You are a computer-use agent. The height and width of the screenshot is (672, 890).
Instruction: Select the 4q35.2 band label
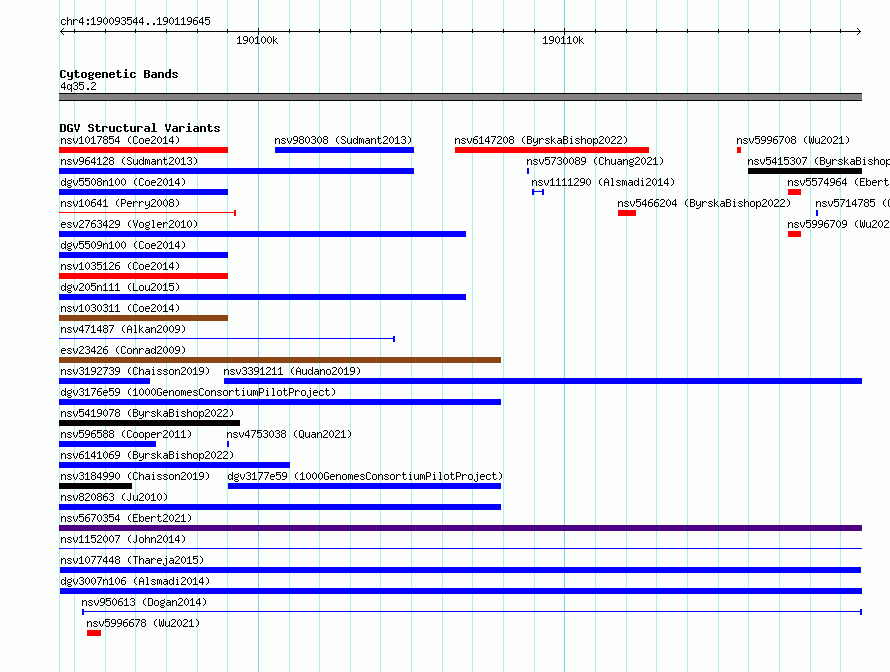point(78,86)
